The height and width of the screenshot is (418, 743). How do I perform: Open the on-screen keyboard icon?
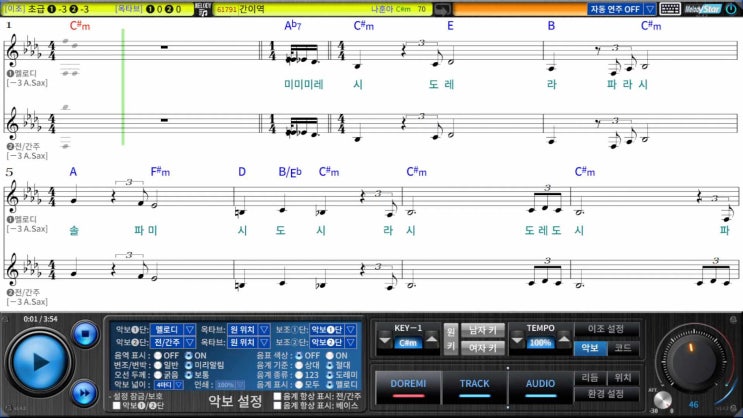[x=670, y=9]
